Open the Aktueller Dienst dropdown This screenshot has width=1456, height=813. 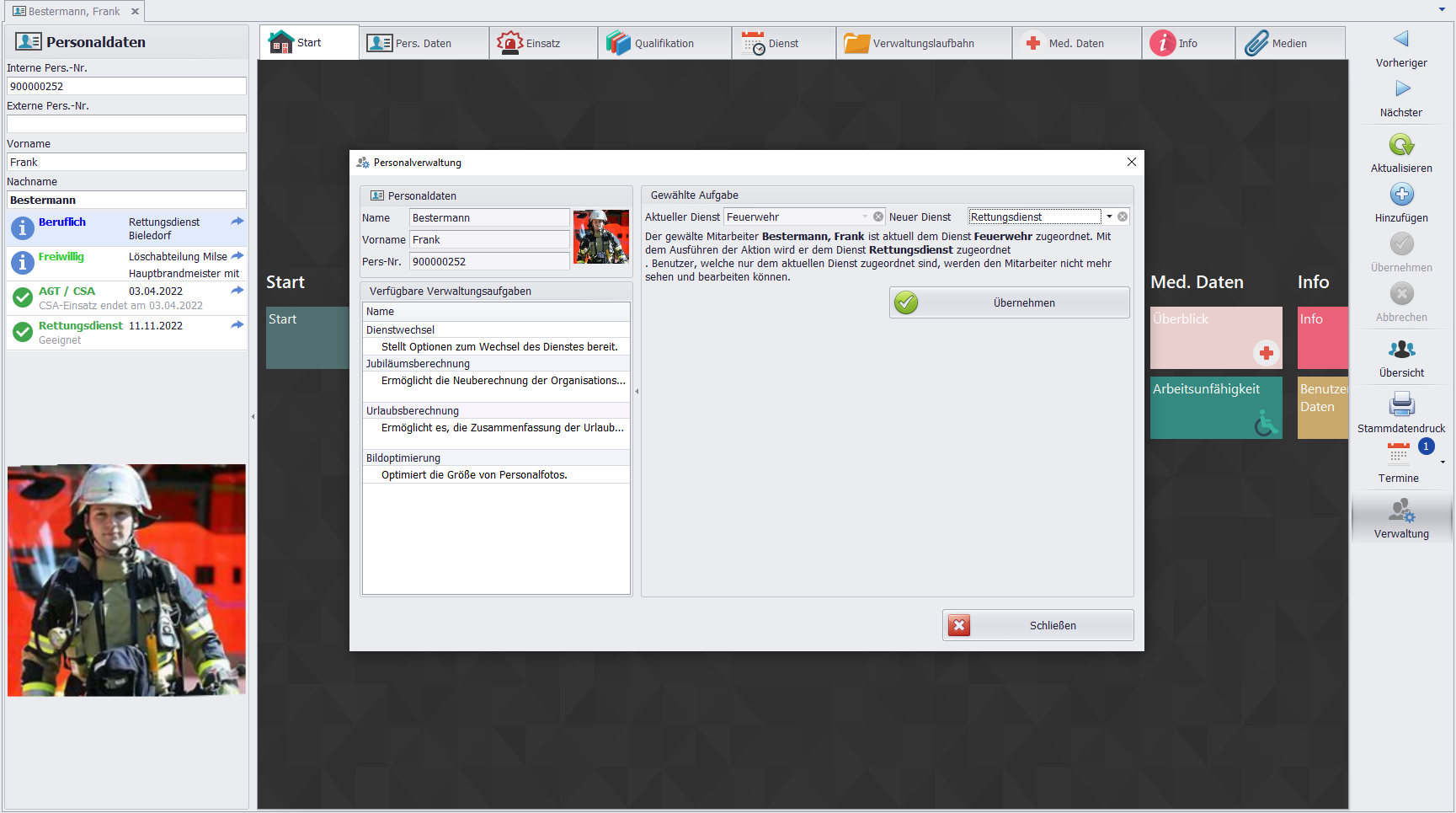pos(865,217)
